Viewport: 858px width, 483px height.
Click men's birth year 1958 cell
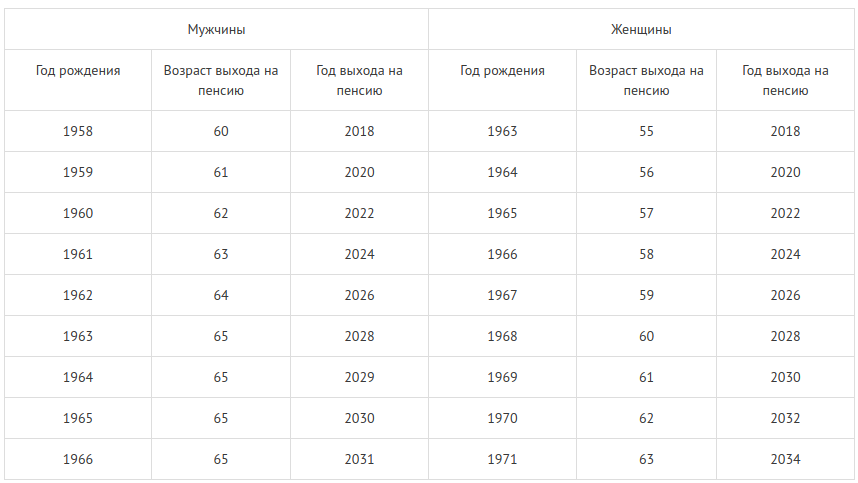pos(78,131)
